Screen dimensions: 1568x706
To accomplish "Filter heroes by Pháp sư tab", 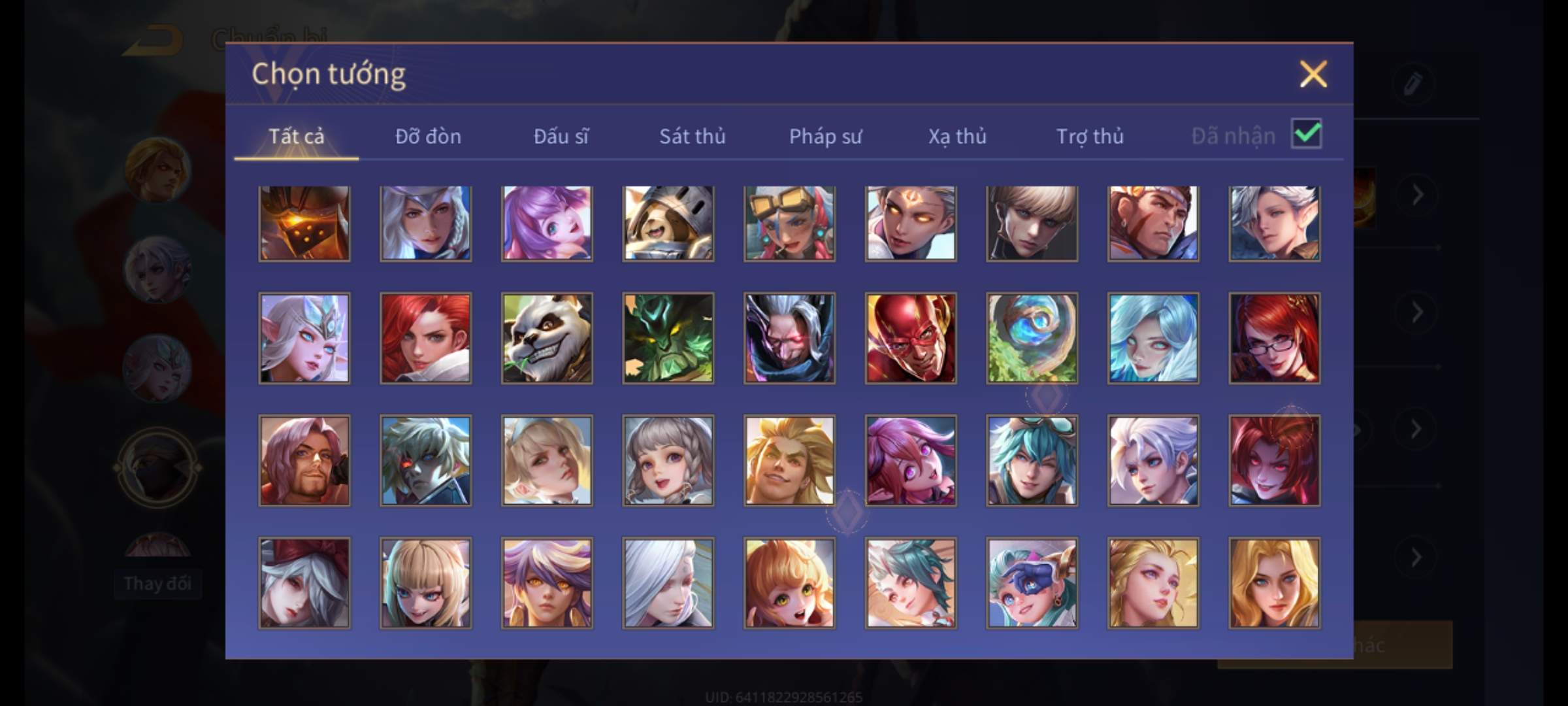I will click(x=826, y=137).
